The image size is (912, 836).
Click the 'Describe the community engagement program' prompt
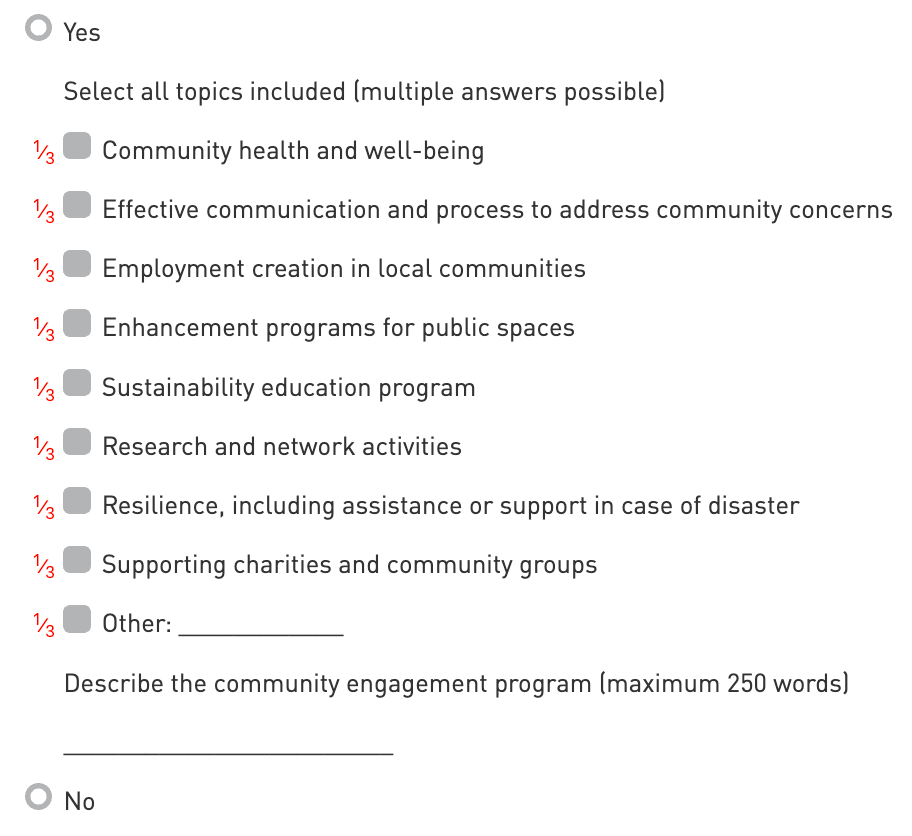[x=456, y=684]
